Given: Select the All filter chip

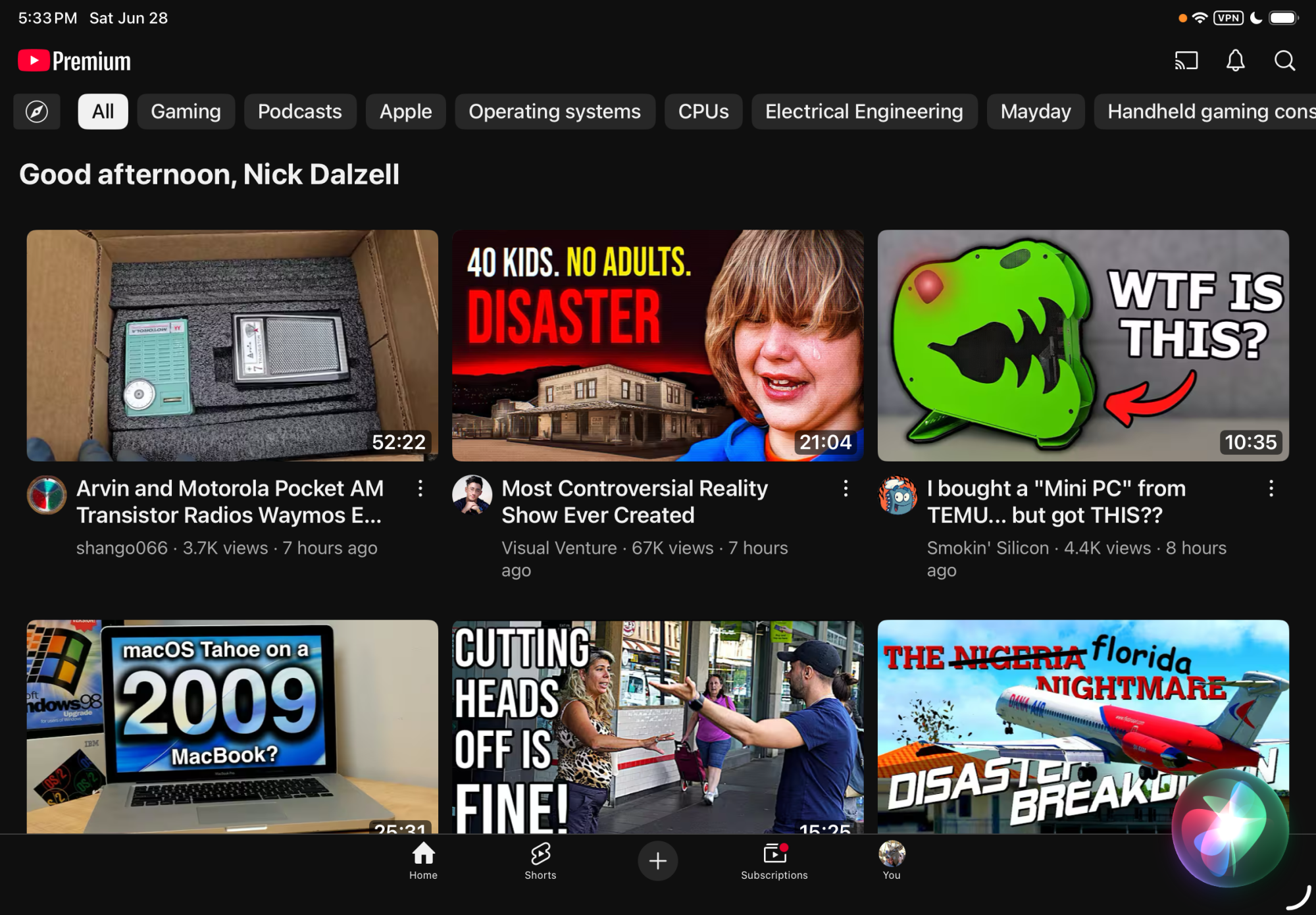Looking at the screenshot, I should [x=103, y=111].
